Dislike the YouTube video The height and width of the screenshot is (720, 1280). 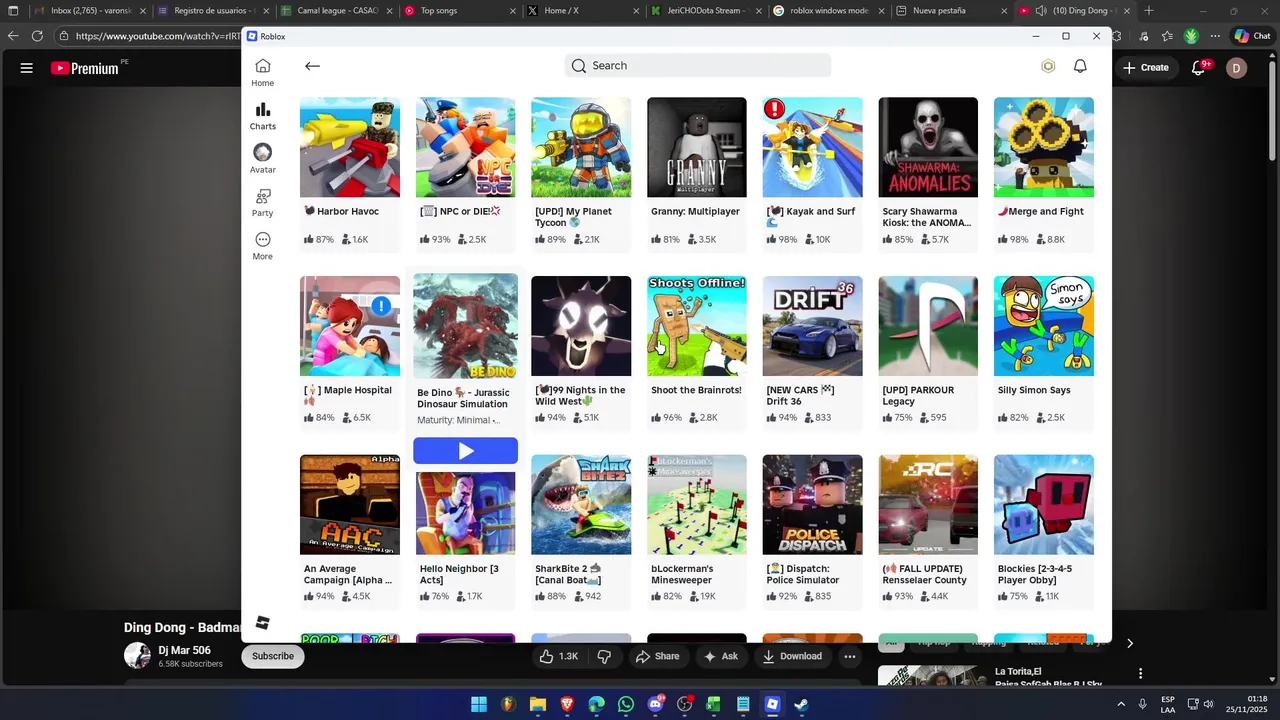pos(604,656)
